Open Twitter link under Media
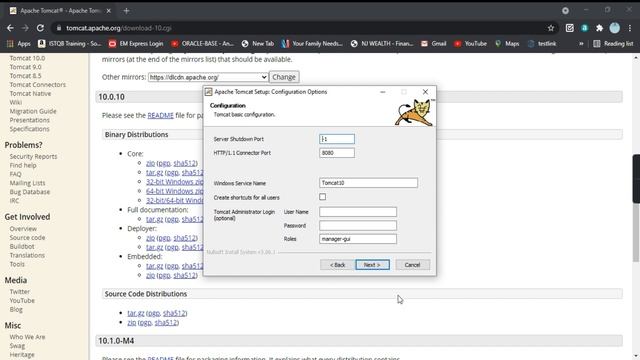 (x=20, y=291)
